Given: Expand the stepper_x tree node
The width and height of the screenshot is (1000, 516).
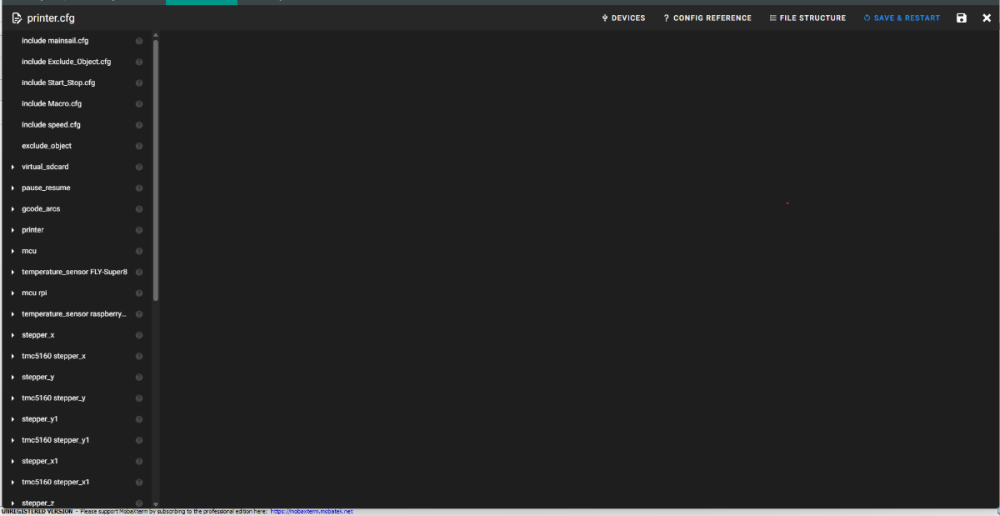Looking at the screenshot, I should pyautogui.click(x=13, y=335).
